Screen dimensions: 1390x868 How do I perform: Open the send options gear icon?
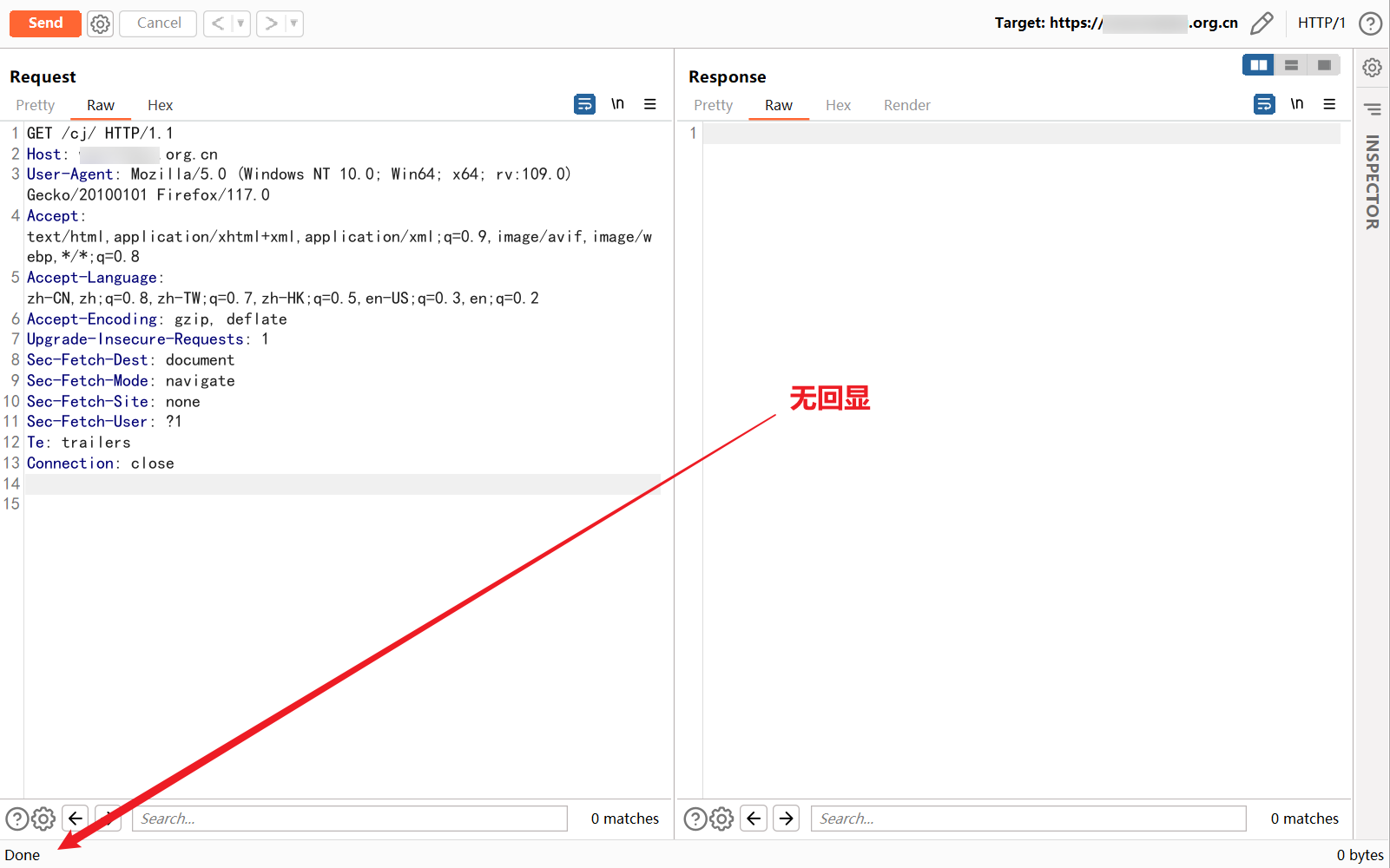pos(101,23)
